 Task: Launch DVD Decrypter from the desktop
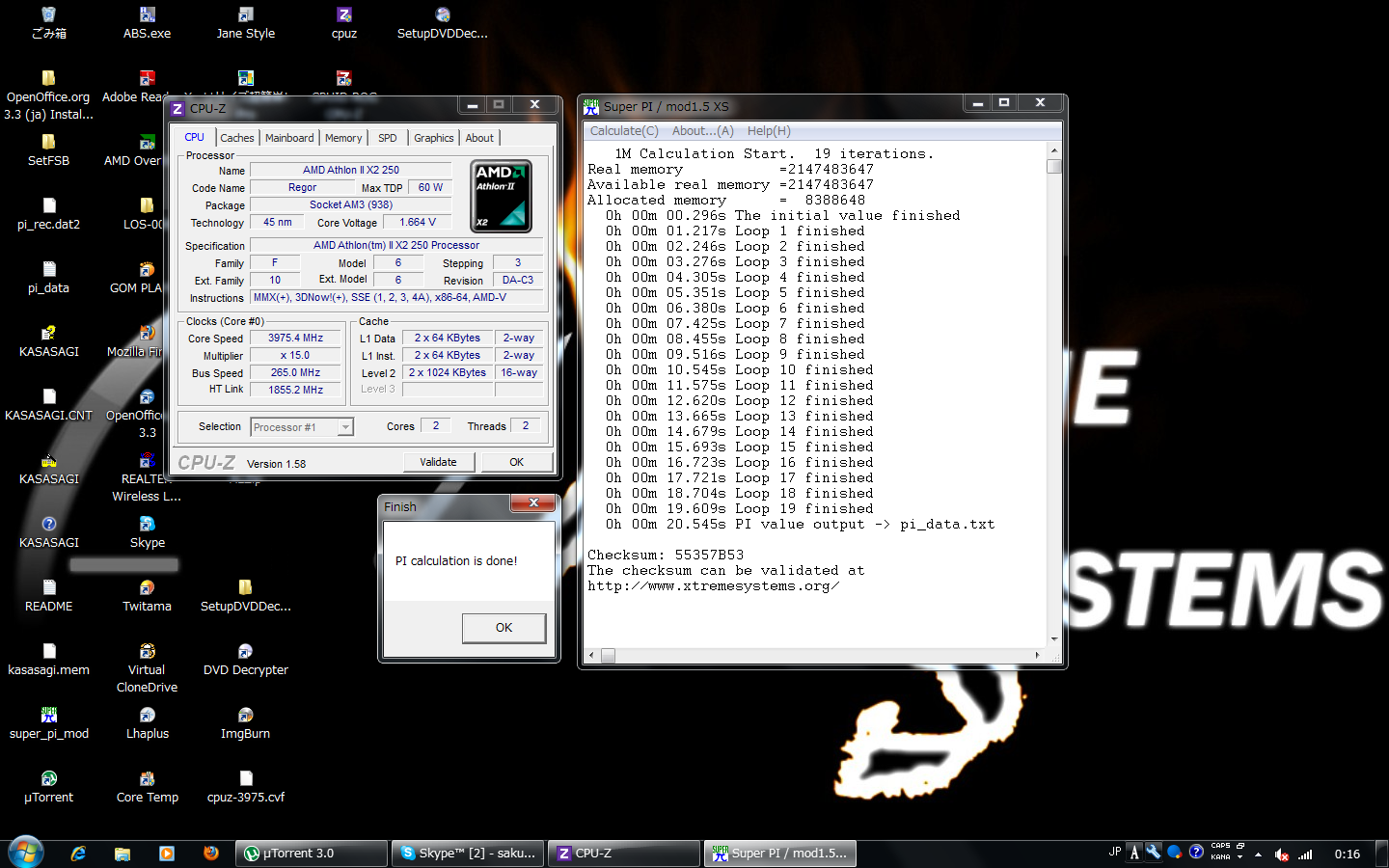tap(246, 660)
